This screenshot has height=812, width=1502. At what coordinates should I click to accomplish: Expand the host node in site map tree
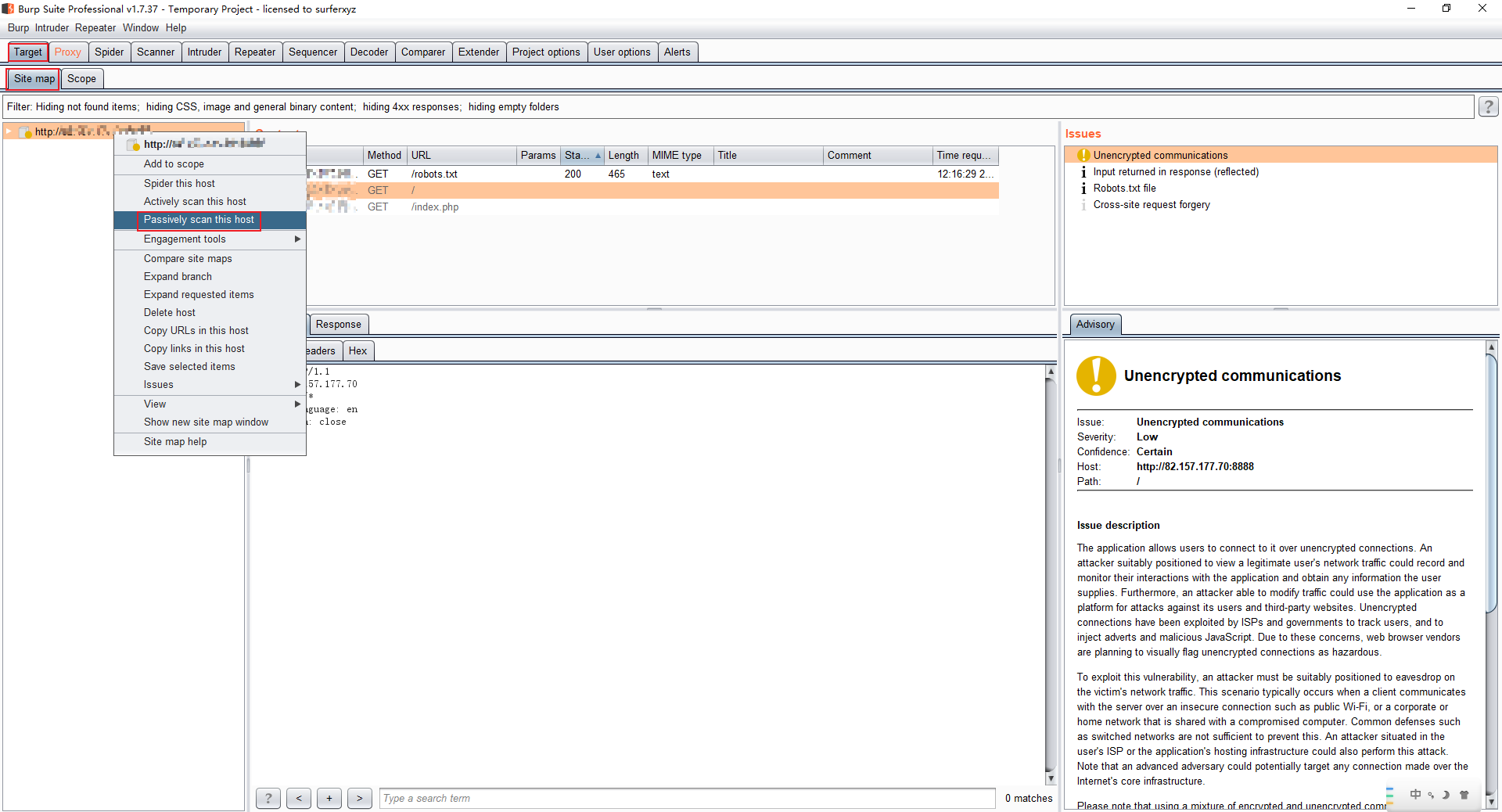click(9, 131)
